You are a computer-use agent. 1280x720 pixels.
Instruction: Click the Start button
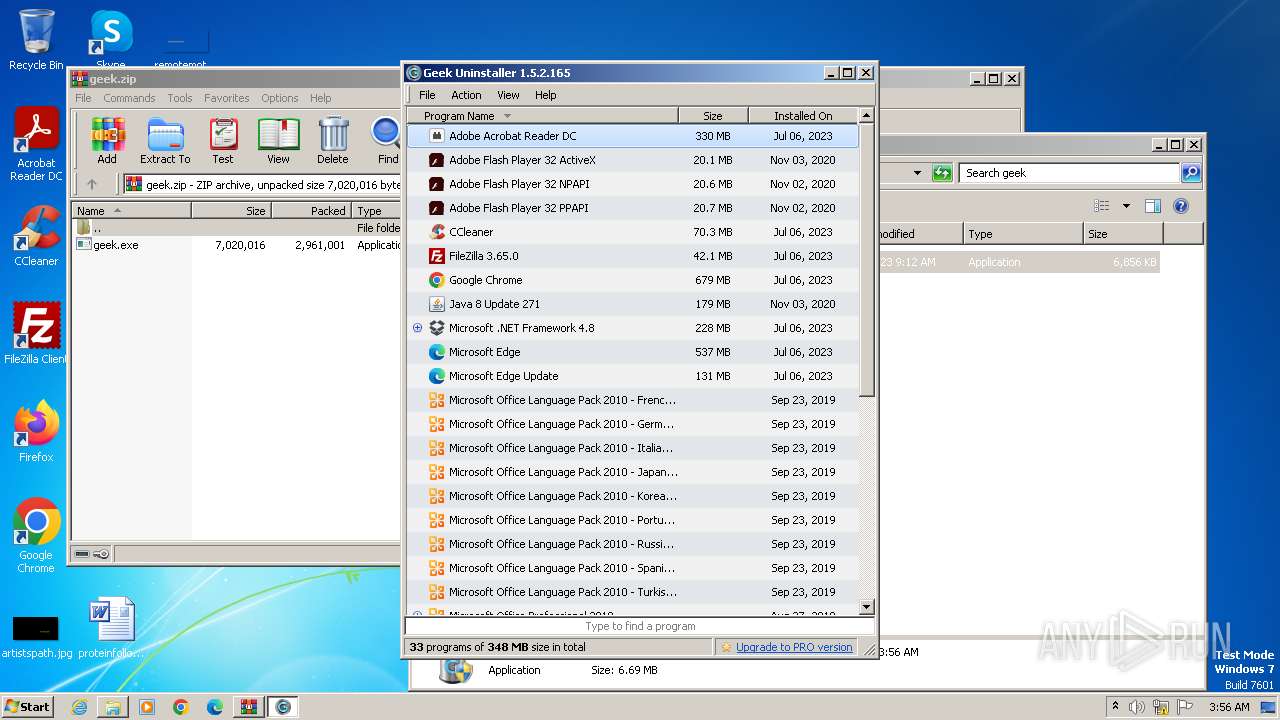(28, 706)
